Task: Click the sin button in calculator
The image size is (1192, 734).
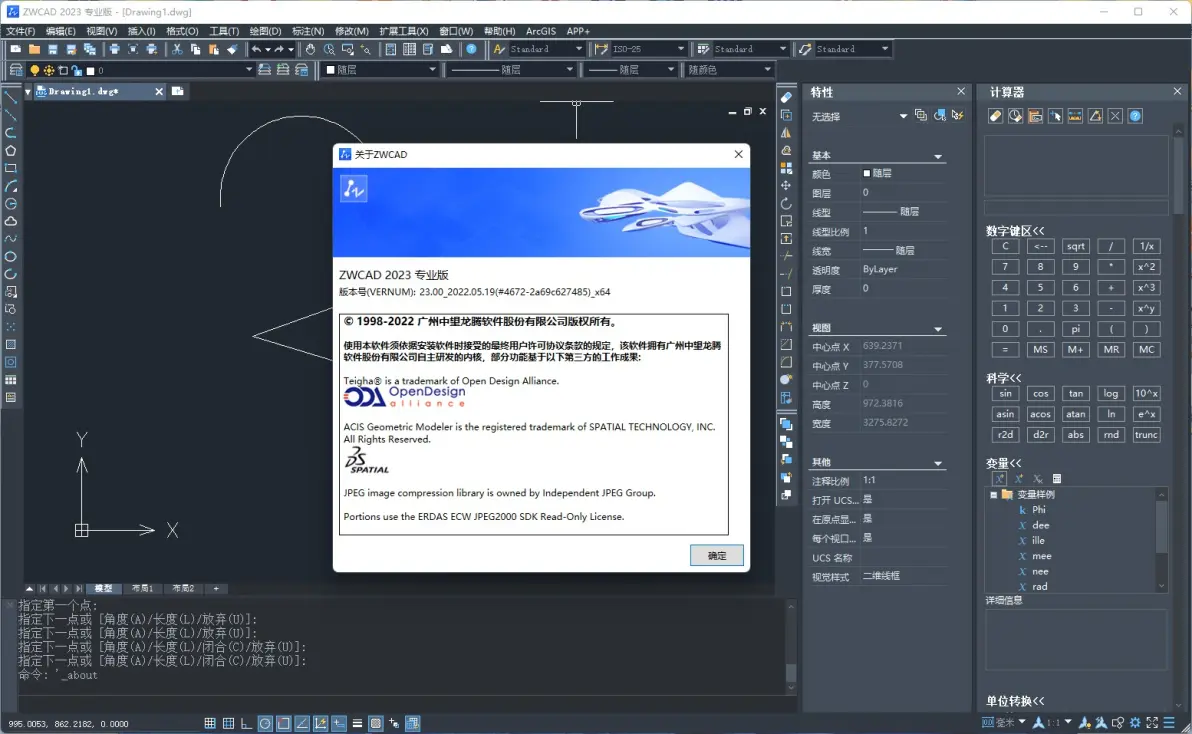Action: [x=1005, y=394]
